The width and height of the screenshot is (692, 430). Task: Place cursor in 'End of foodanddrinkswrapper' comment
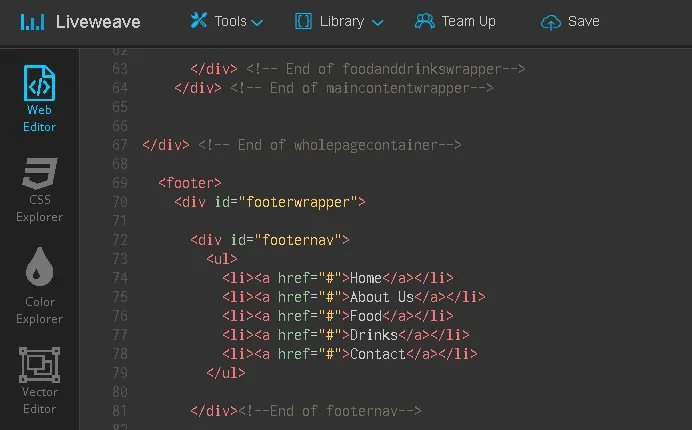[386, 69]
